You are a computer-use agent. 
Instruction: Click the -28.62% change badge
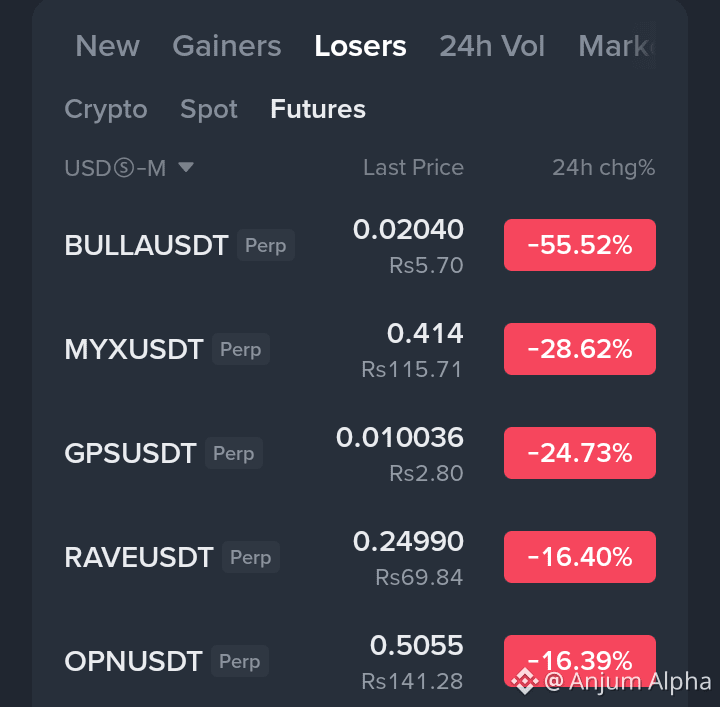point(580,349)
